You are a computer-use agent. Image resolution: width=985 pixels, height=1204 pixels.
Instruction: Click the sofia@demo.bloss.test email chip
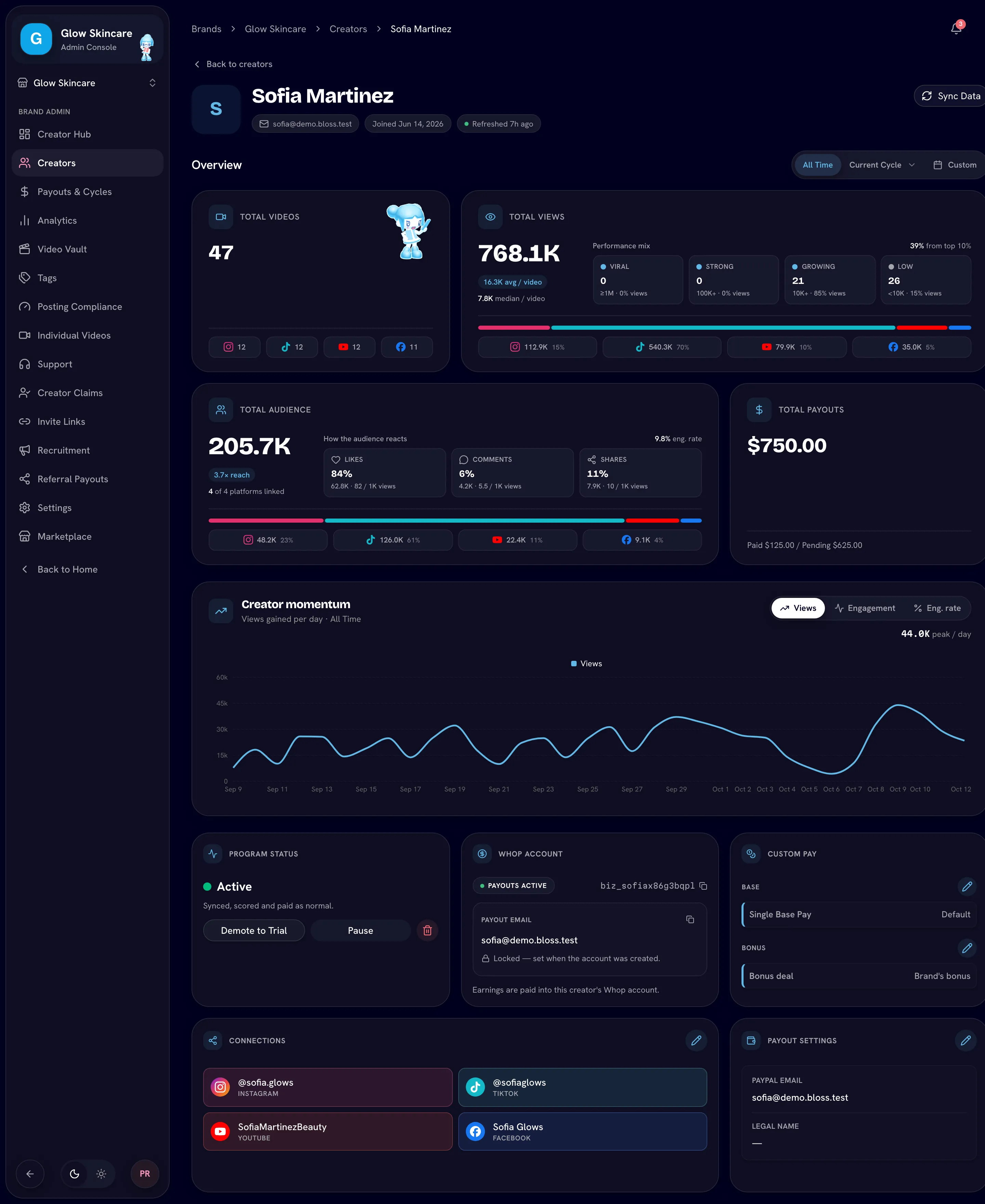(x=305, y=124)
